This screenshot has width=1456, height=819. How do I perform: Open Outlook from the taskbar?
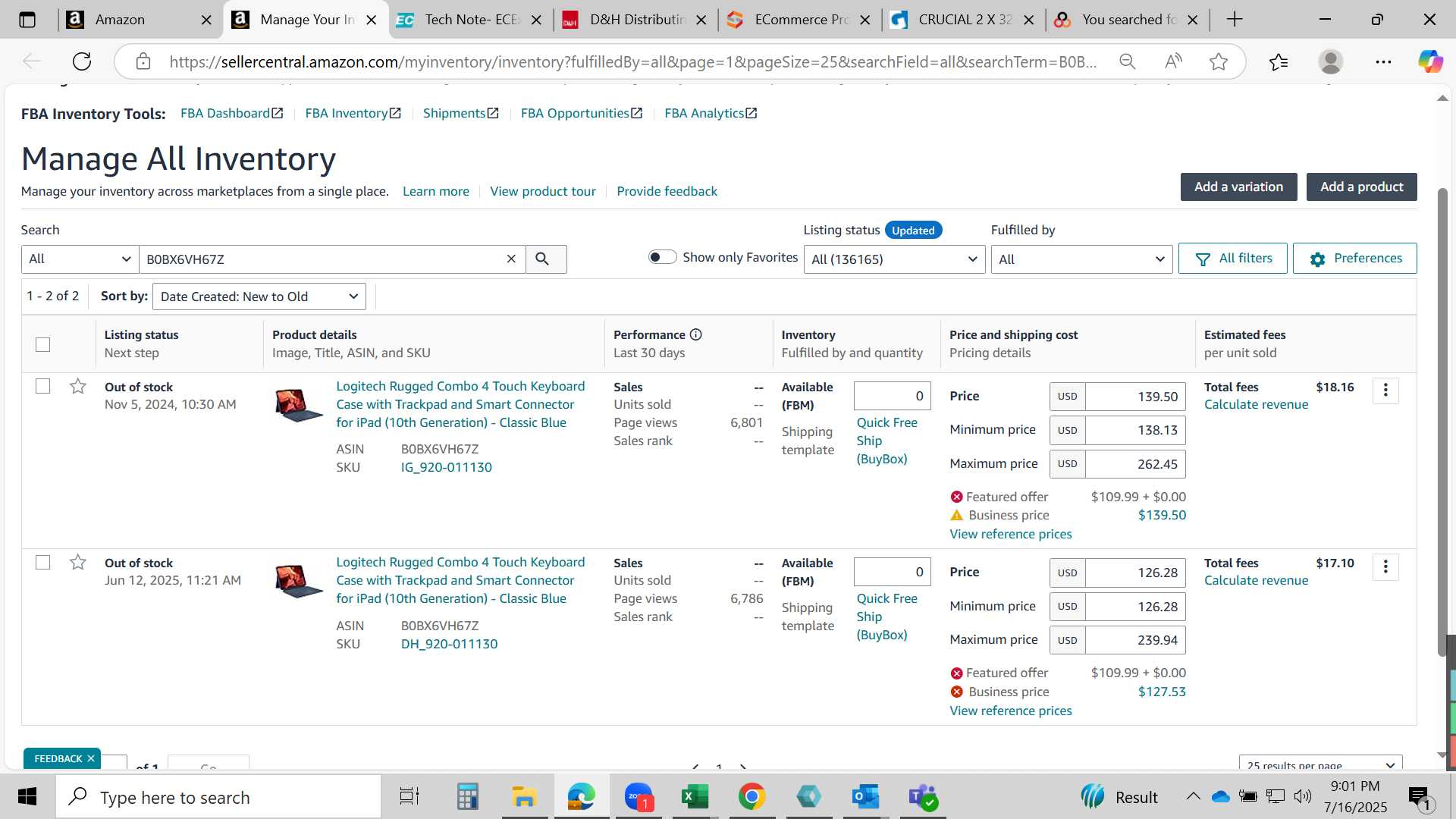(x=865, y=797)
